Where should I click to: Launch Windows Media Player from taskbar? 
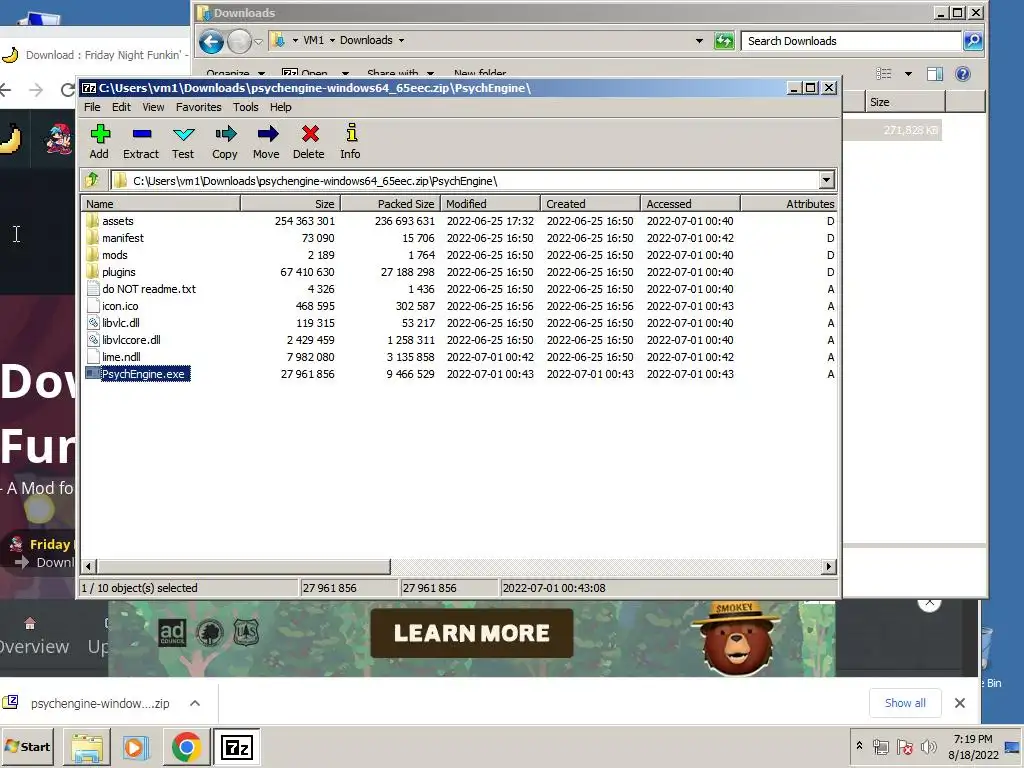136,748
